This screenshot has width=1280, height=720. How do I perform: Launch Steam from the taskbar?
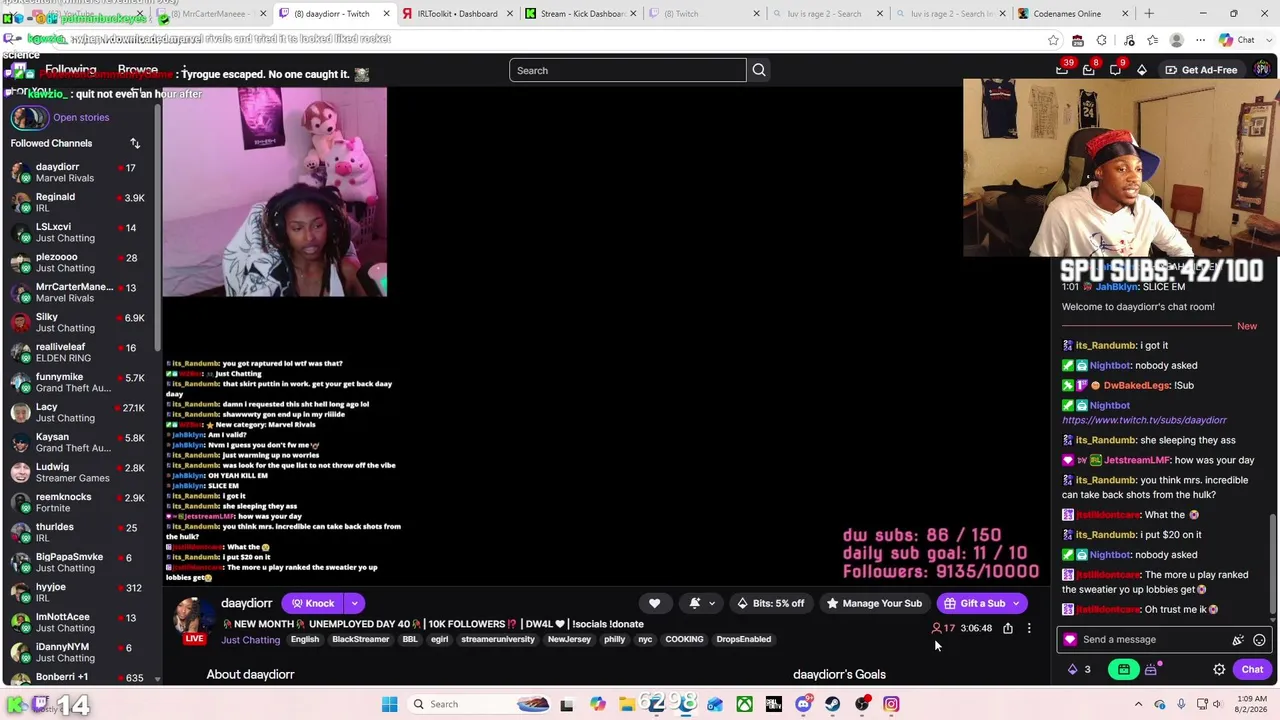click(x=832, y=704)
